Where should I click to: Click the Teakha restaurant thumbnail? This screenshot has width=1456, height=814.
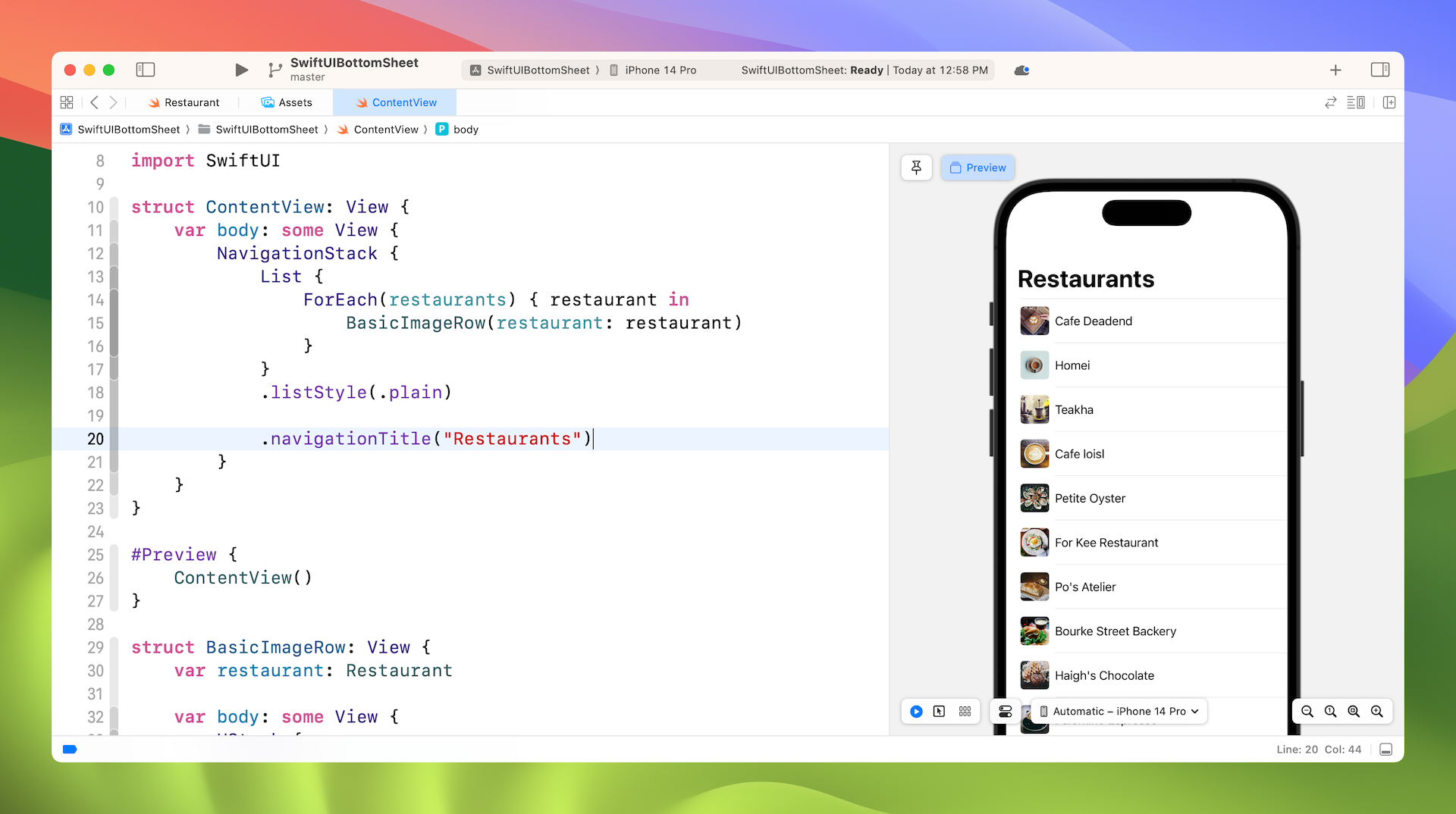[x=1034, y=410]
